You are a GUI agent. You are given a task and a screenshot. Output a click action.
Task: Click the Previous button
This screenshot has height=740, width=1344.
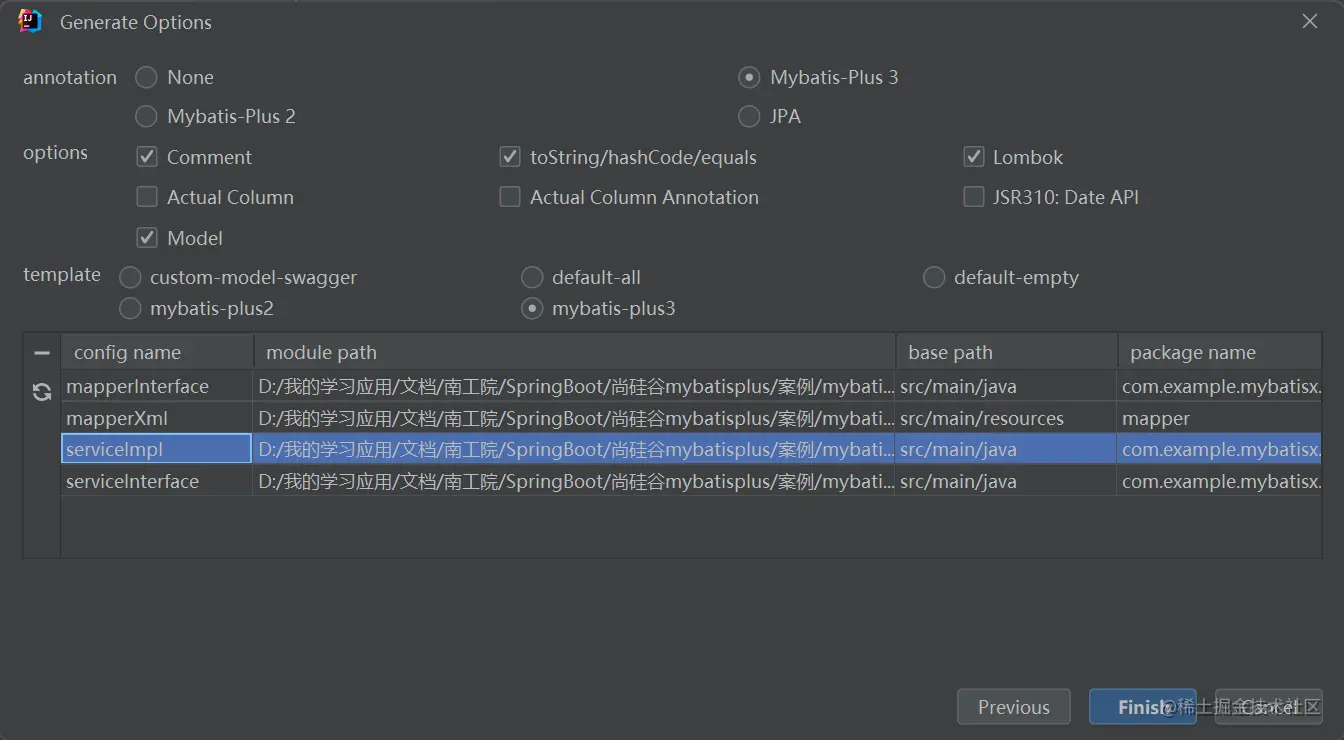[x=1014, y=707]
